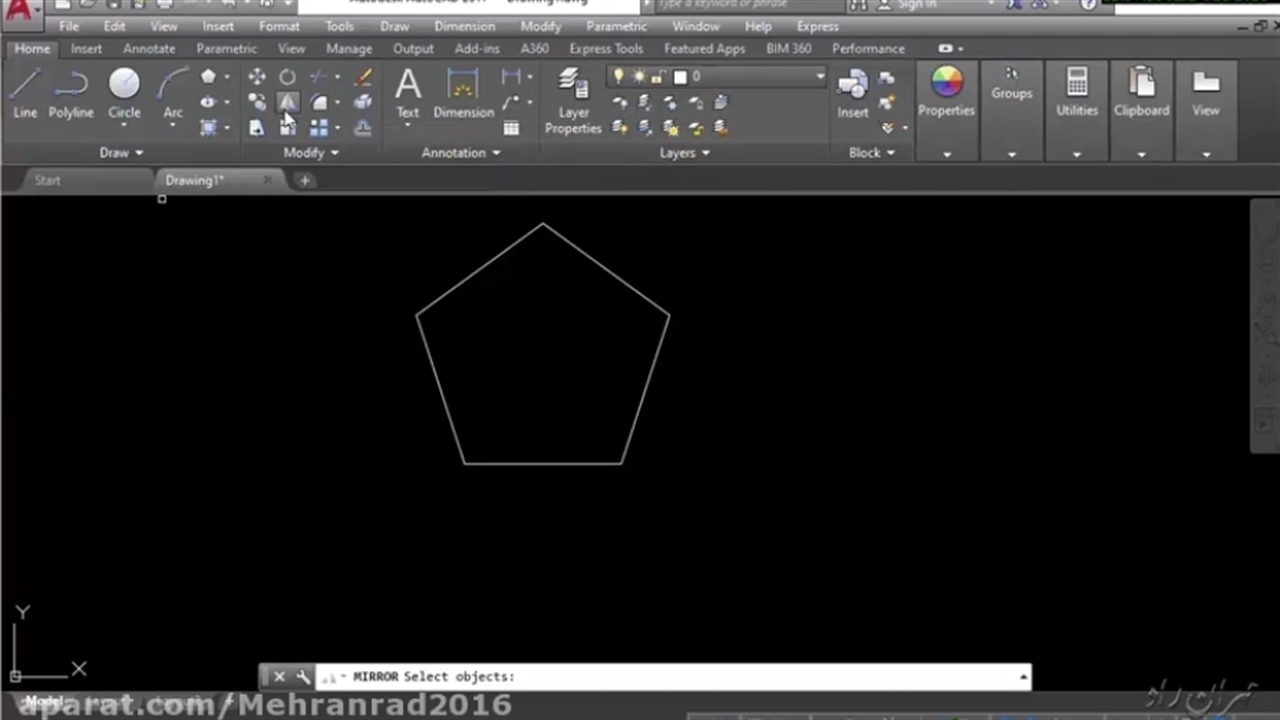Image resolution: width=1280 pixels, height=720 pixels.
Task: Select the Polyline tool
Action: pos(70,92)
